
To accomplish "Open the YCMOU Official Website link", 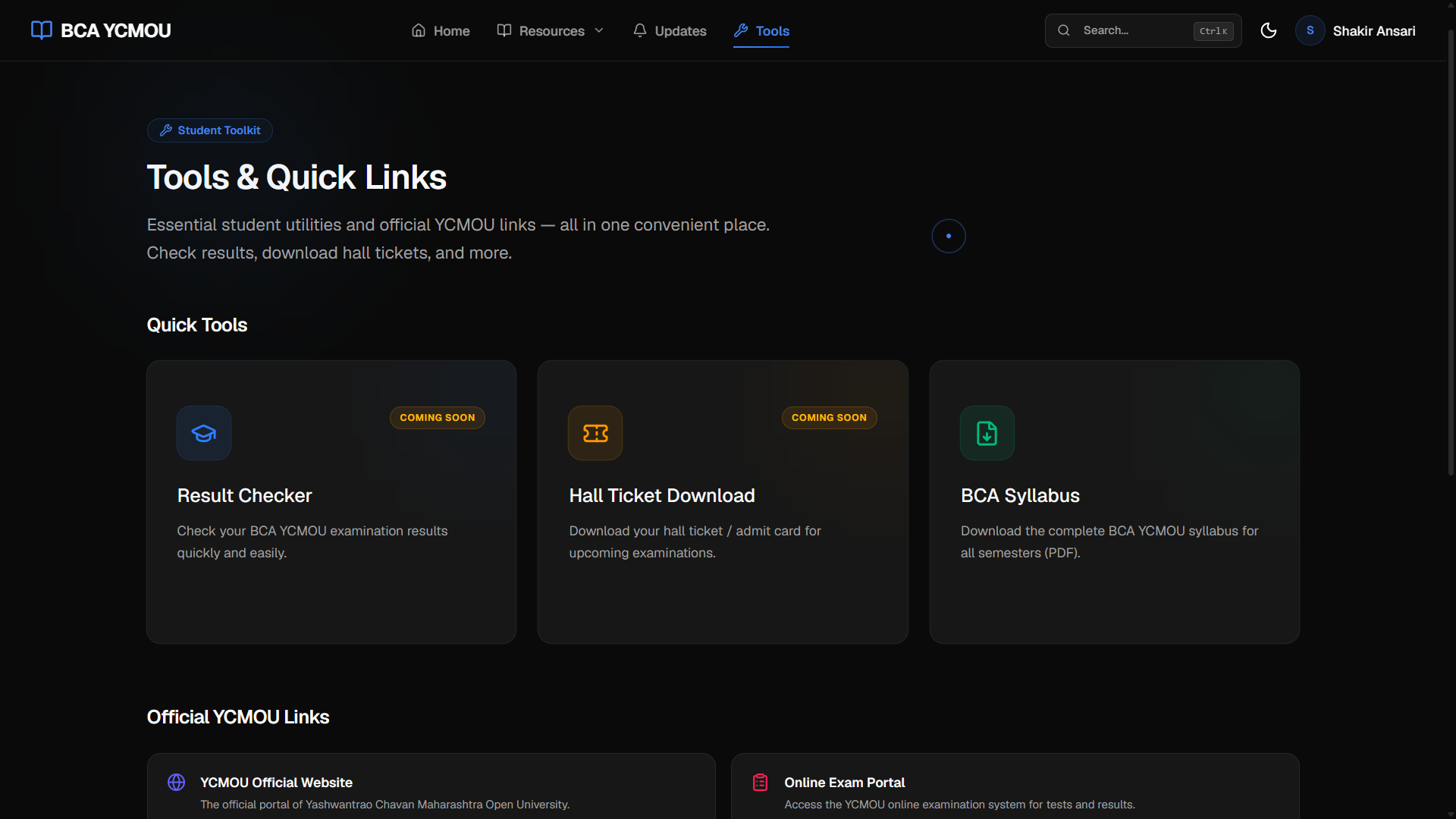I will (276, 783).
